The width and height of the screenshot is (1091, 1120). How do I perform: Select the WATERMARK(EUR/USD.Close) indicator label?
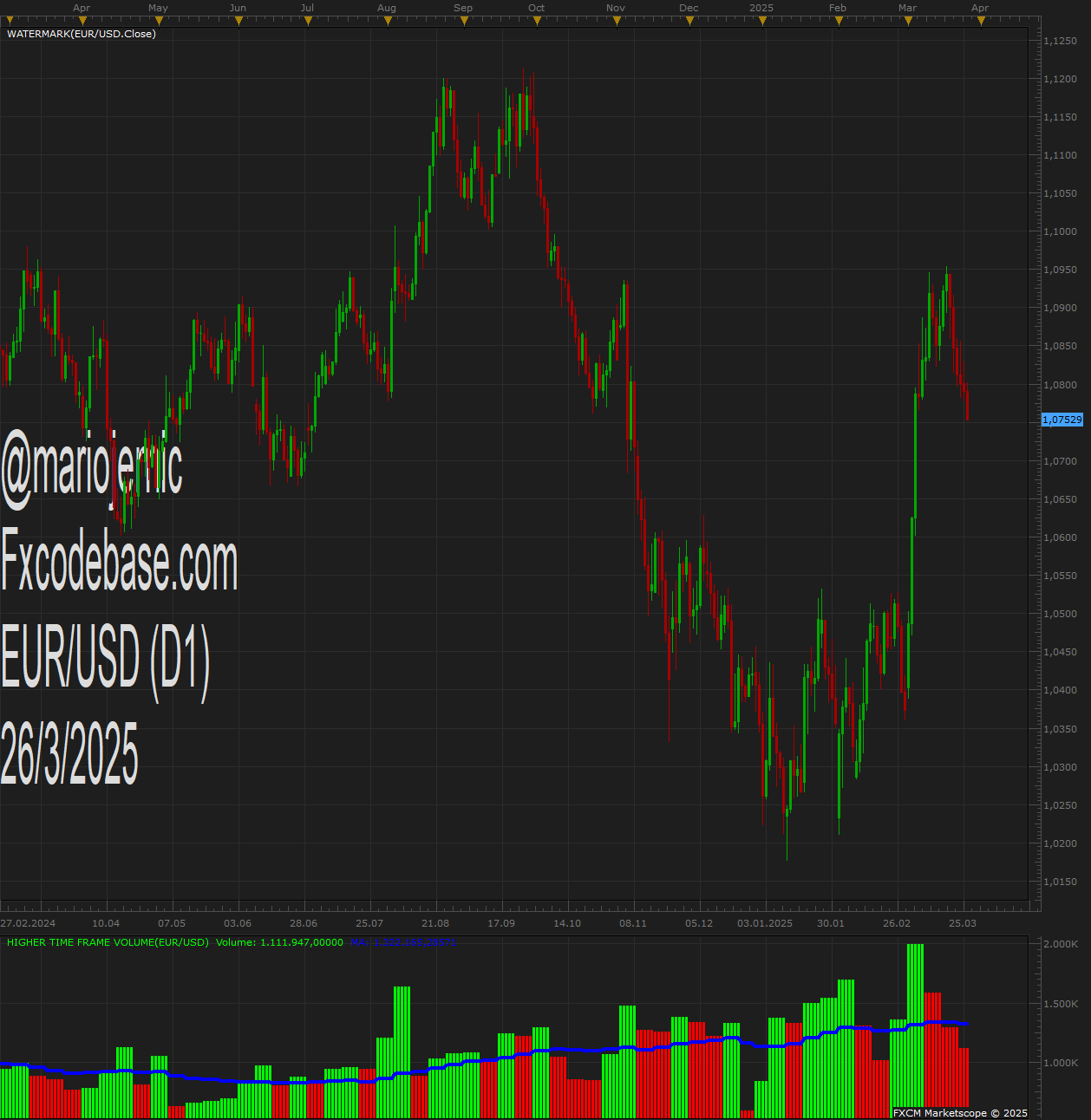tap(82, 34)
